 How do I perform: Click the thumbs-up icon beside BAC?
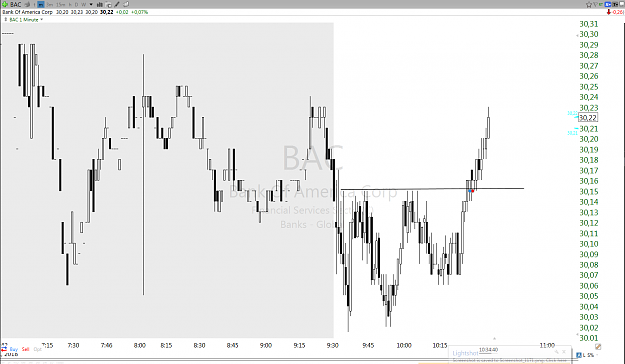pos(28,4)
